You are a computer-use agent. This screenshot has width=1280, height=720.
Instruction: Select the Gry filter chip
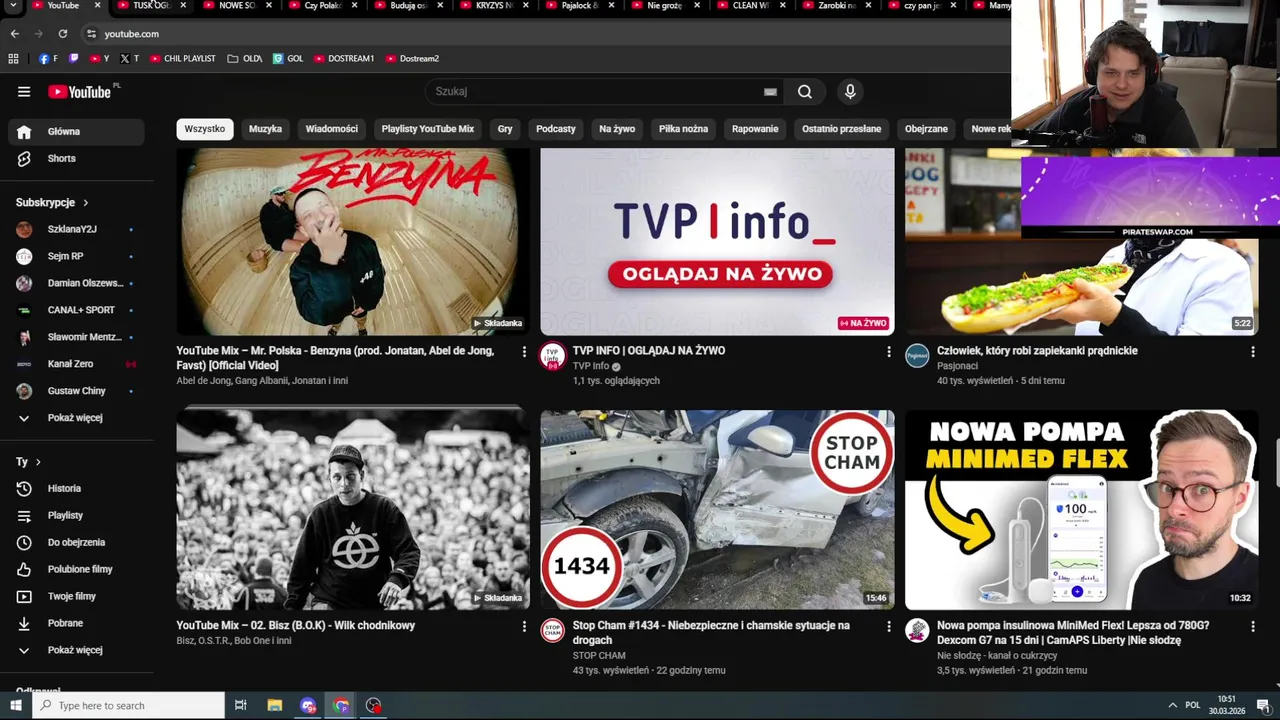(x=505, y=129)
